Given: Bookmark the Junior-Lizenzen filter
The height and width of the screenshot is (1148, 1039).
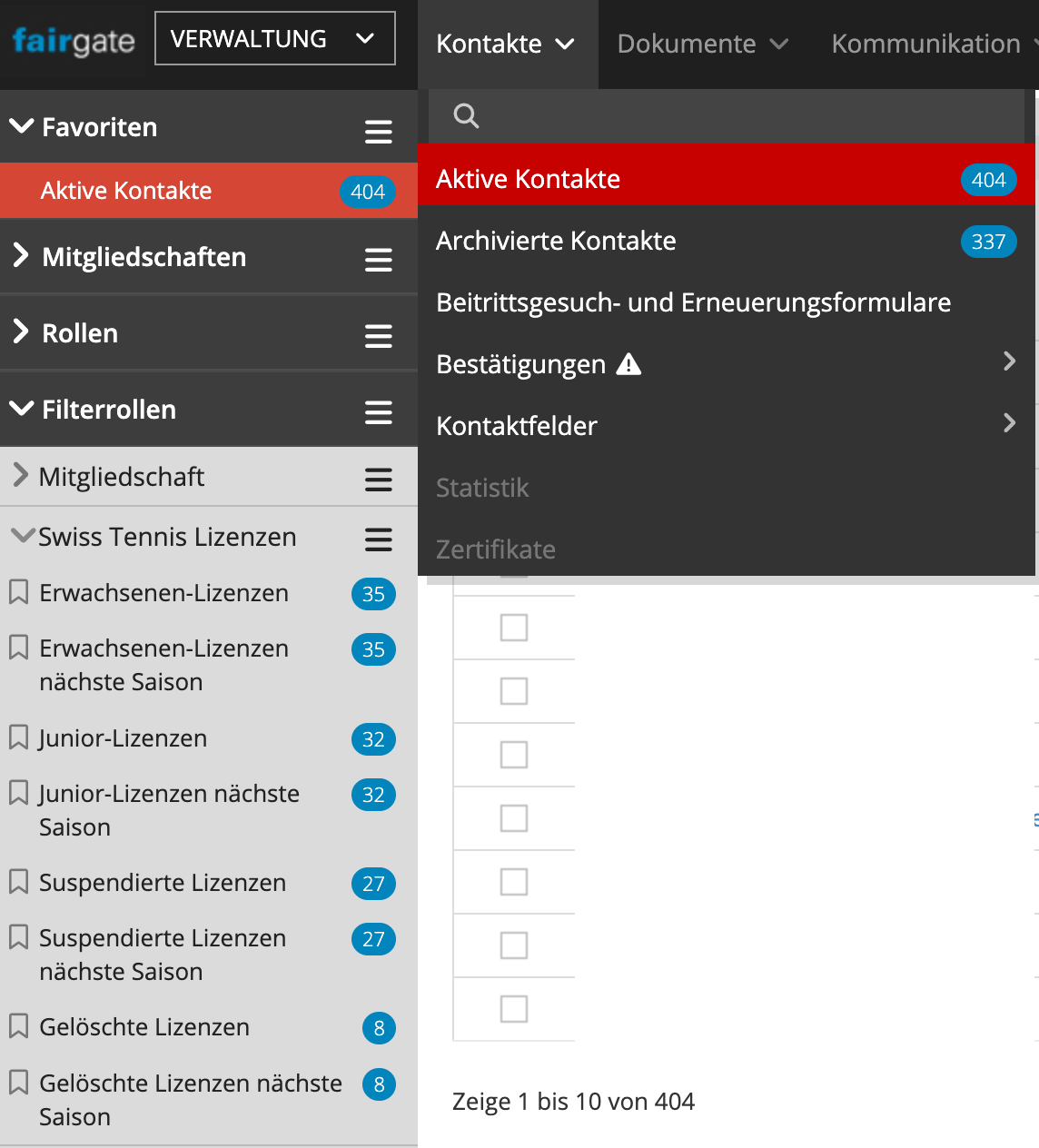Looking at the screenshot, I should (18, 737).
